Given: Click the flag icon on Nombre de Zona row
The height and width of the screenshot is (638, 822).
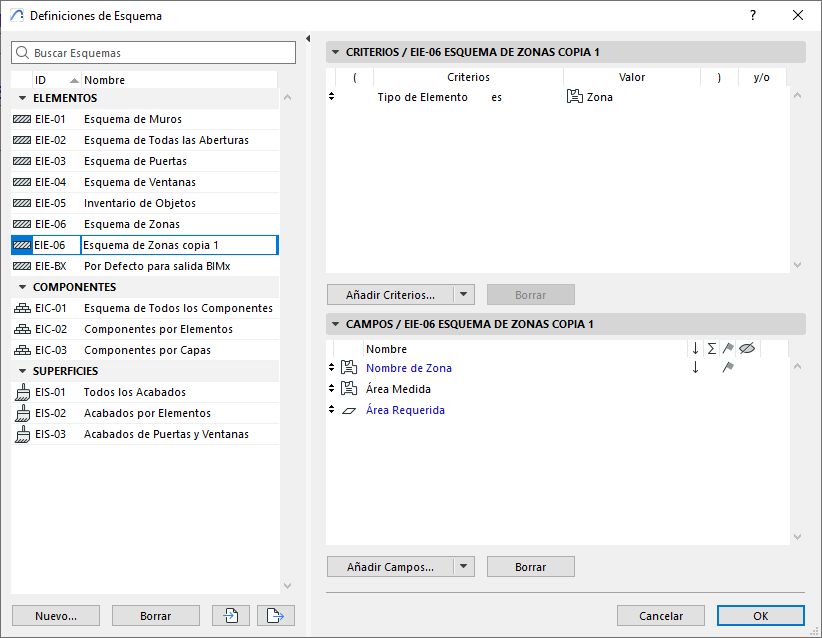Looking at the screenshot, I should (x=728, y=368).
